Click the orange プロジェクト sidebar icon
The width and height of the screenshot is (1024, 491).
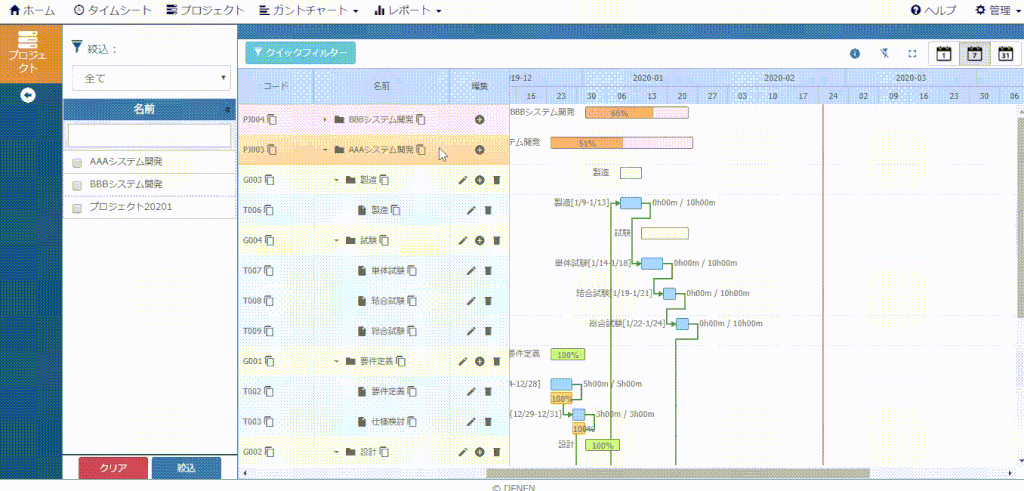click(31, 54)
